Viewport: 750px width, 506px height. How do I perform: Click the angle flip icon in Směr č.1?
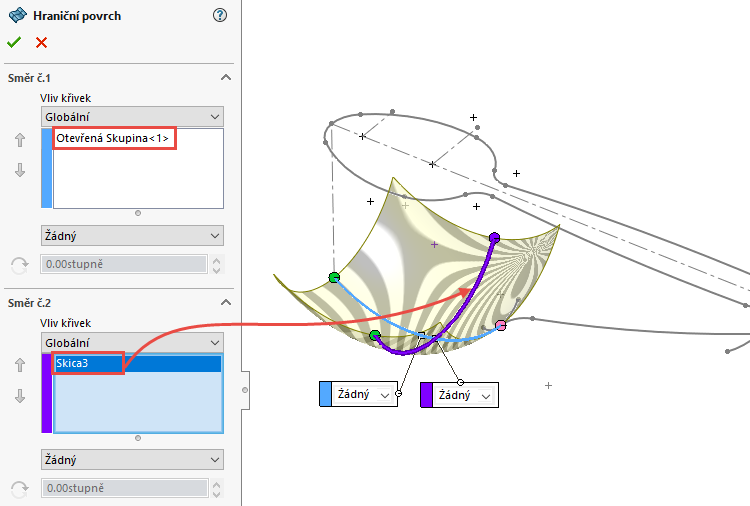(20, 264)
